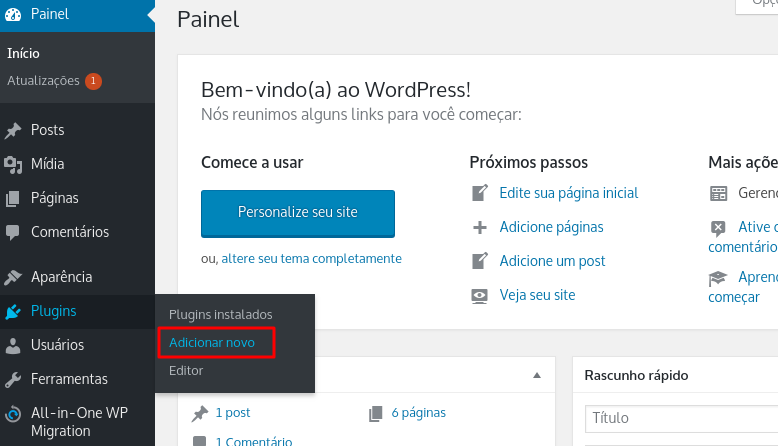The width and height of the screenshot is (778, 446).
Task: Focus the Título input in Rascunho rápido
Action: click(681, 419)
